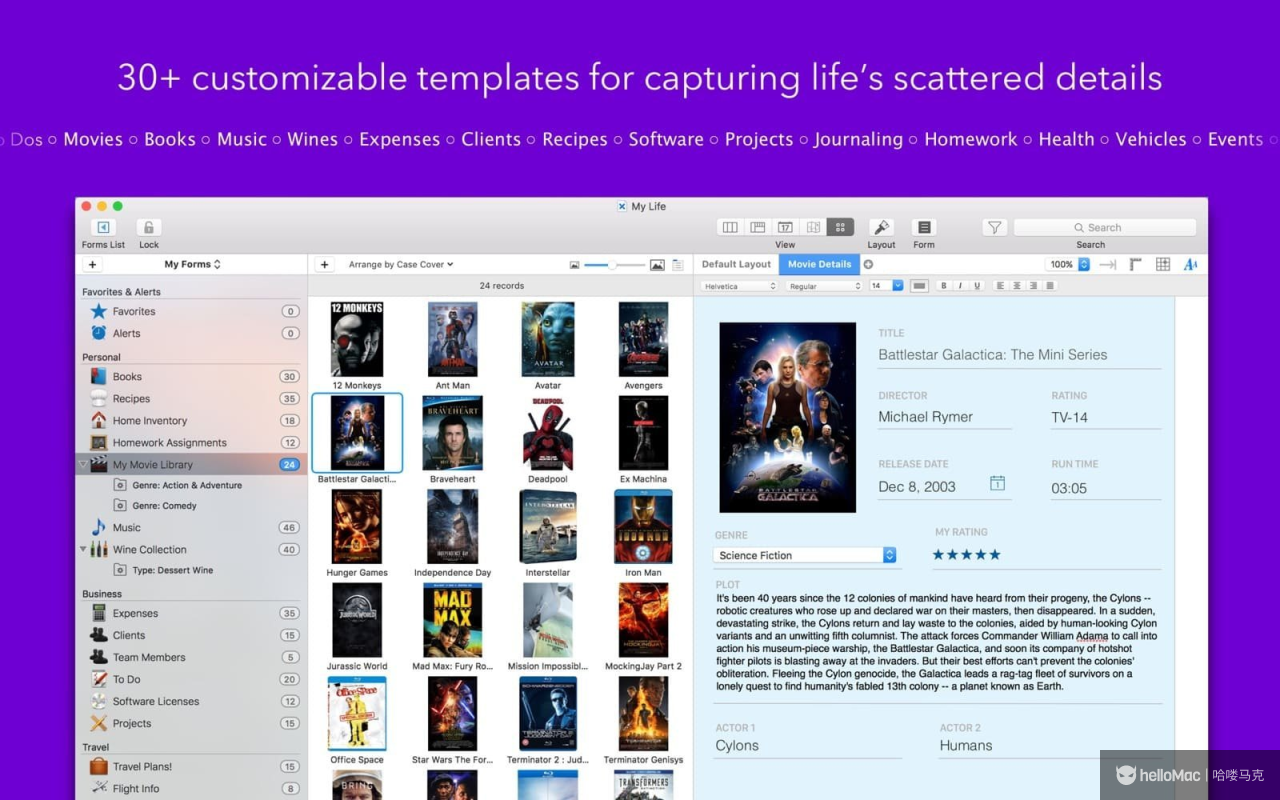Screen dimensions: 1280x800
Task: Switch to map view
Action: point(813,228)
